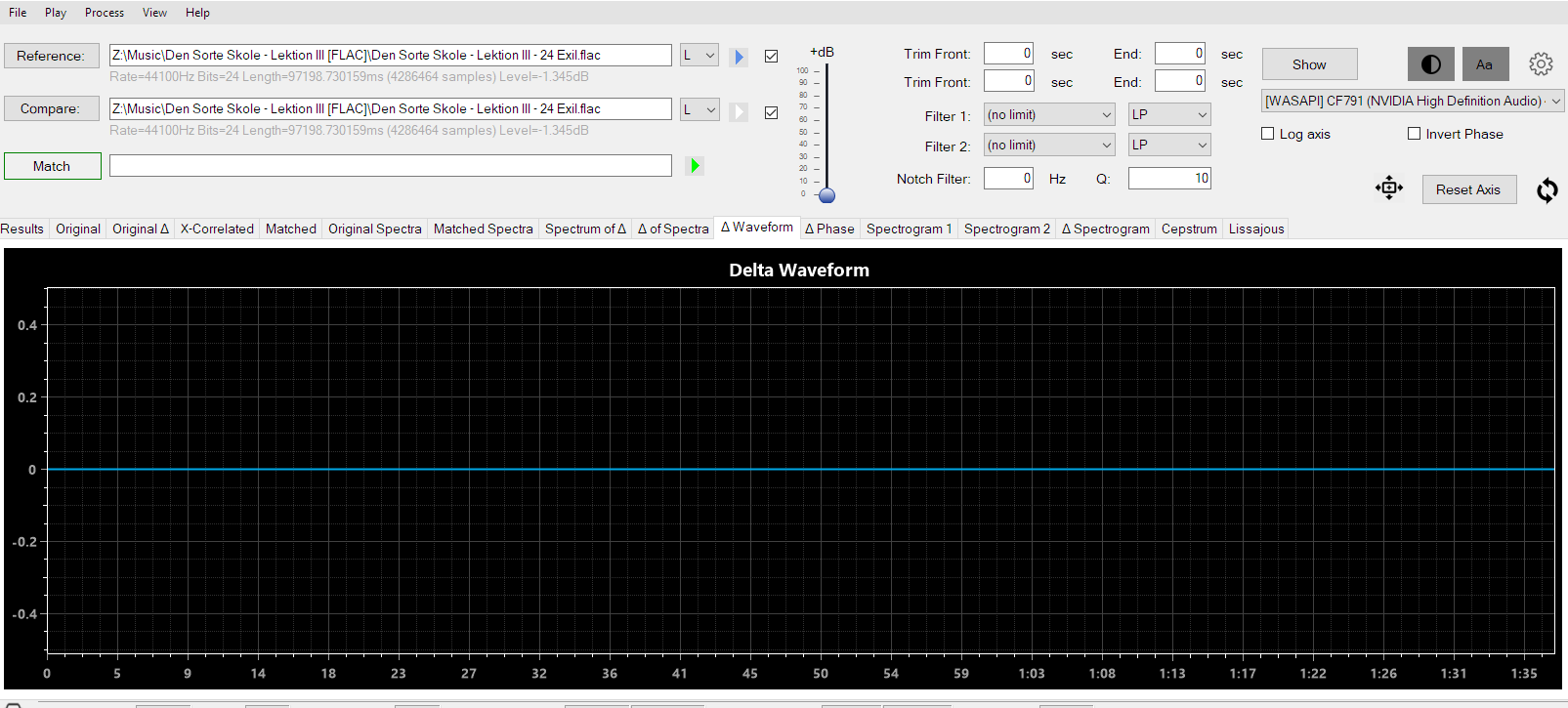Switch to the Results tab
1568x708 pixels.
click(22, 229)
